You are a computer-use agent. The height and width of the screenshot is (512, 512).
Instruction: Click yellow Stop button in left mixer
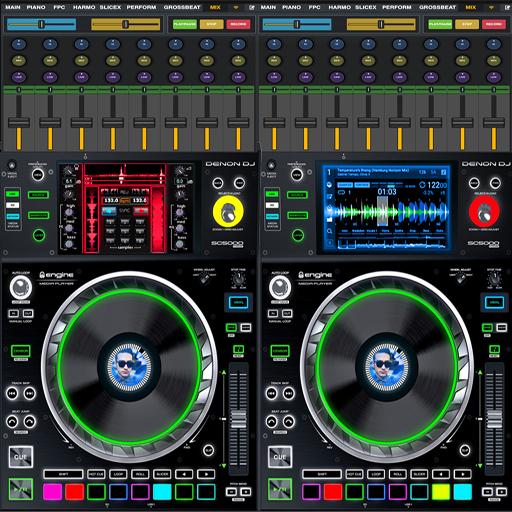tap(211, 24)
